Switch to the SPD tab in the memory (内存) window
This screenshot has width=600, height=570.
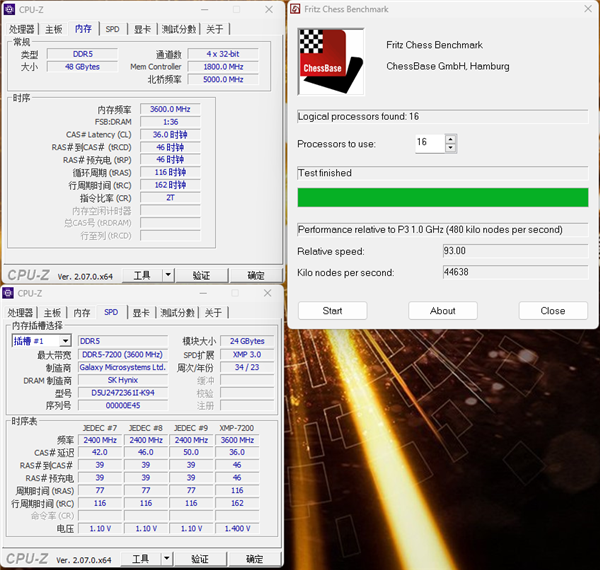pos(113,30)
